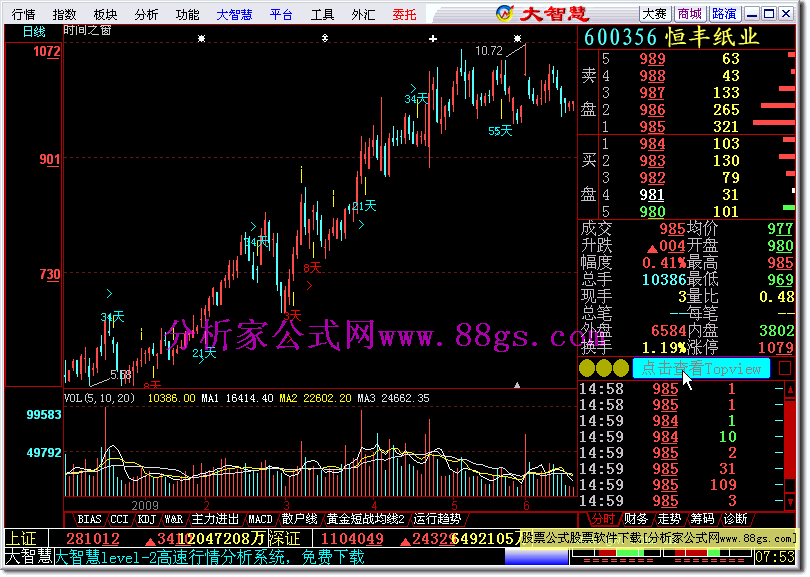Click the blue gradient progress box in status bar
This screenshot has width=810, height=577.
536,558
